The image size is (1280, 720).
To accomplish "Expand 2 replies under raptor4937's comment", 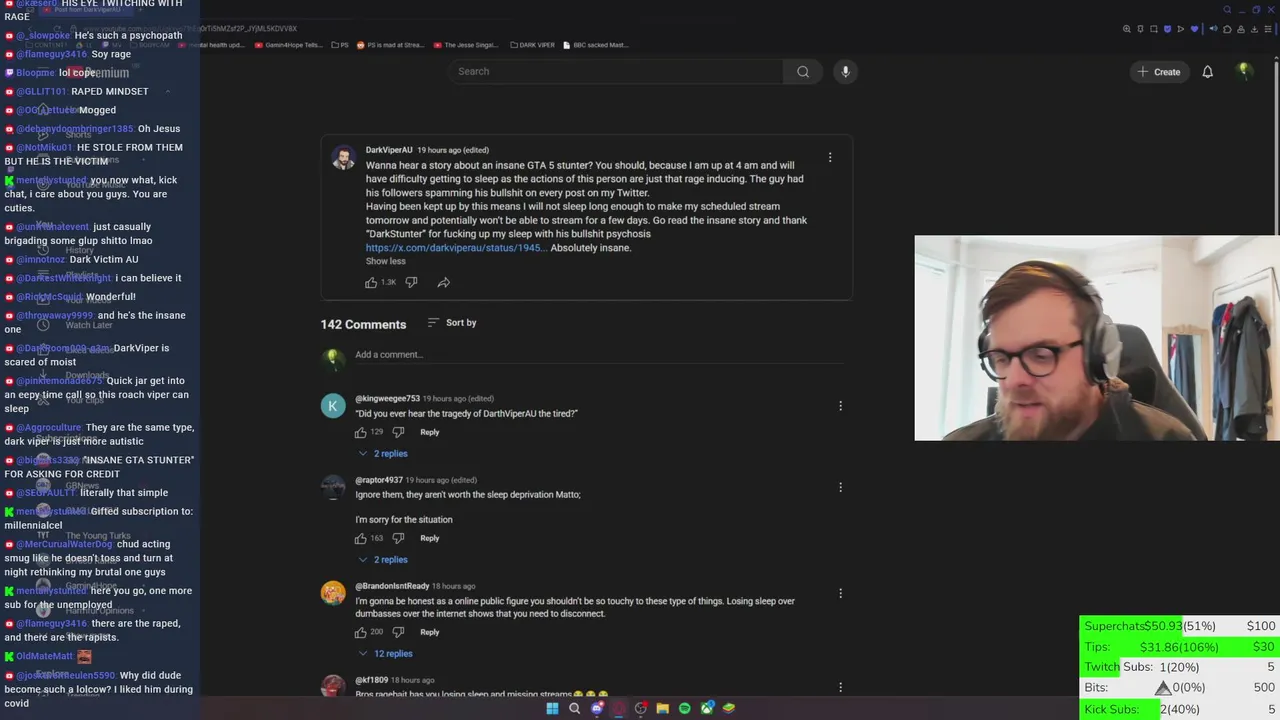I will click(383, 560).
